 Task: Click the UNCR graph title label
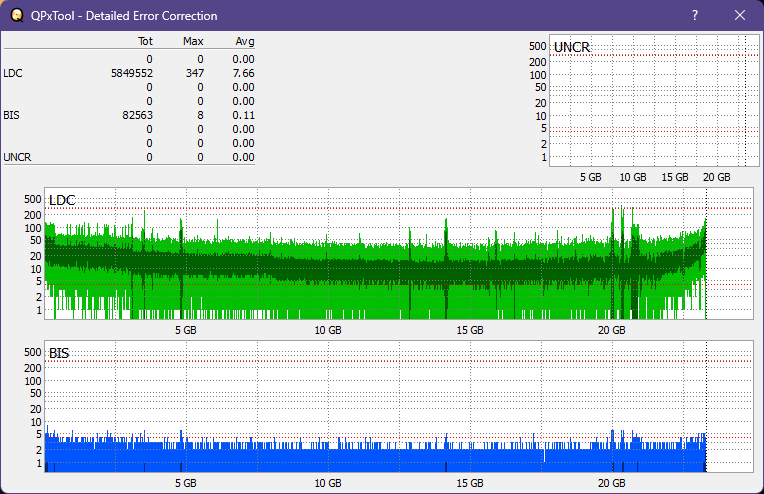pos(572,47)
